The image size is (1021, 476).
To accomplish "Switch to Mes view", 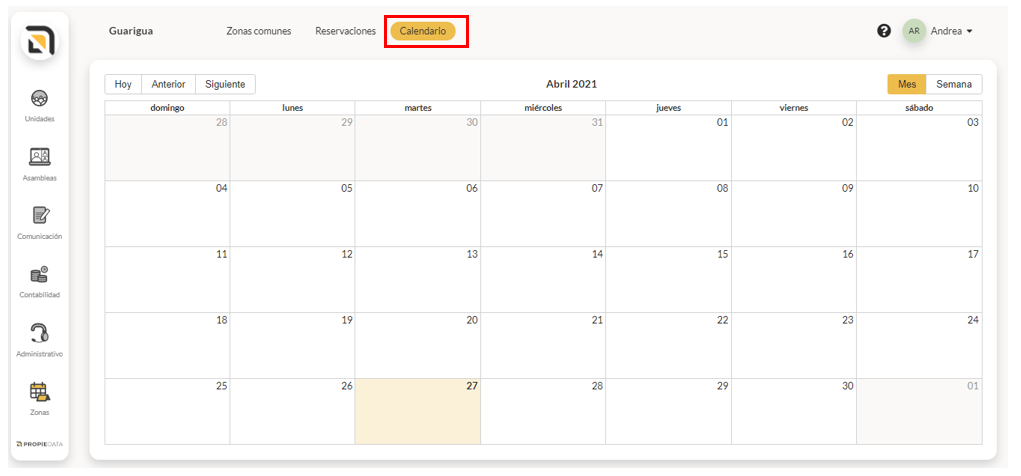I will [907, 84].
